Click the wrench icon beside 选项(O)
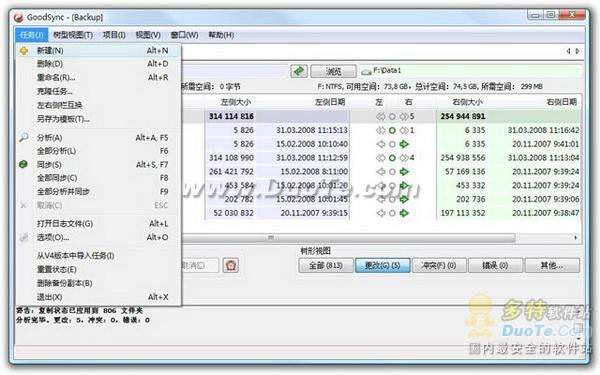 (x=24, y=237)
